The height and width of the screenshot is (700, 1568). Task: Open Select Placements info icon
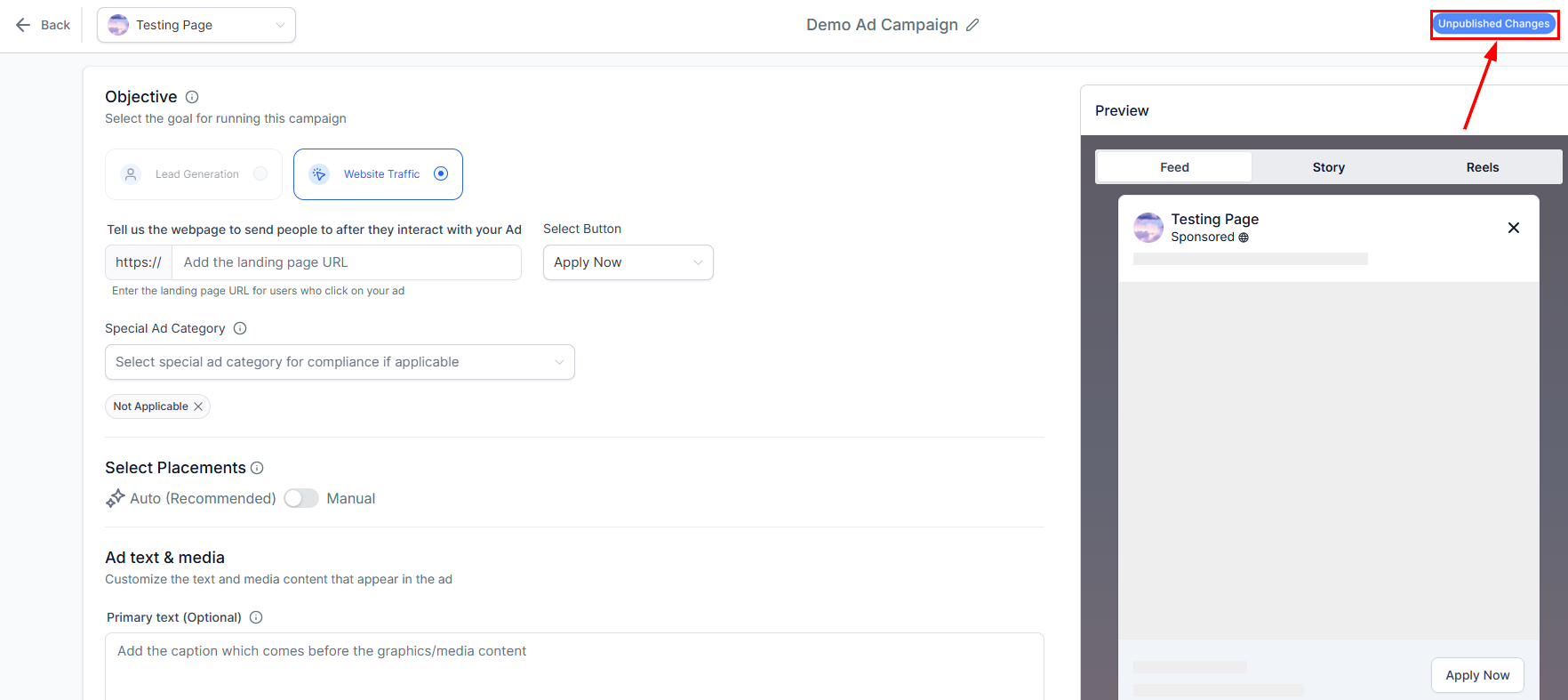[257, 468]
